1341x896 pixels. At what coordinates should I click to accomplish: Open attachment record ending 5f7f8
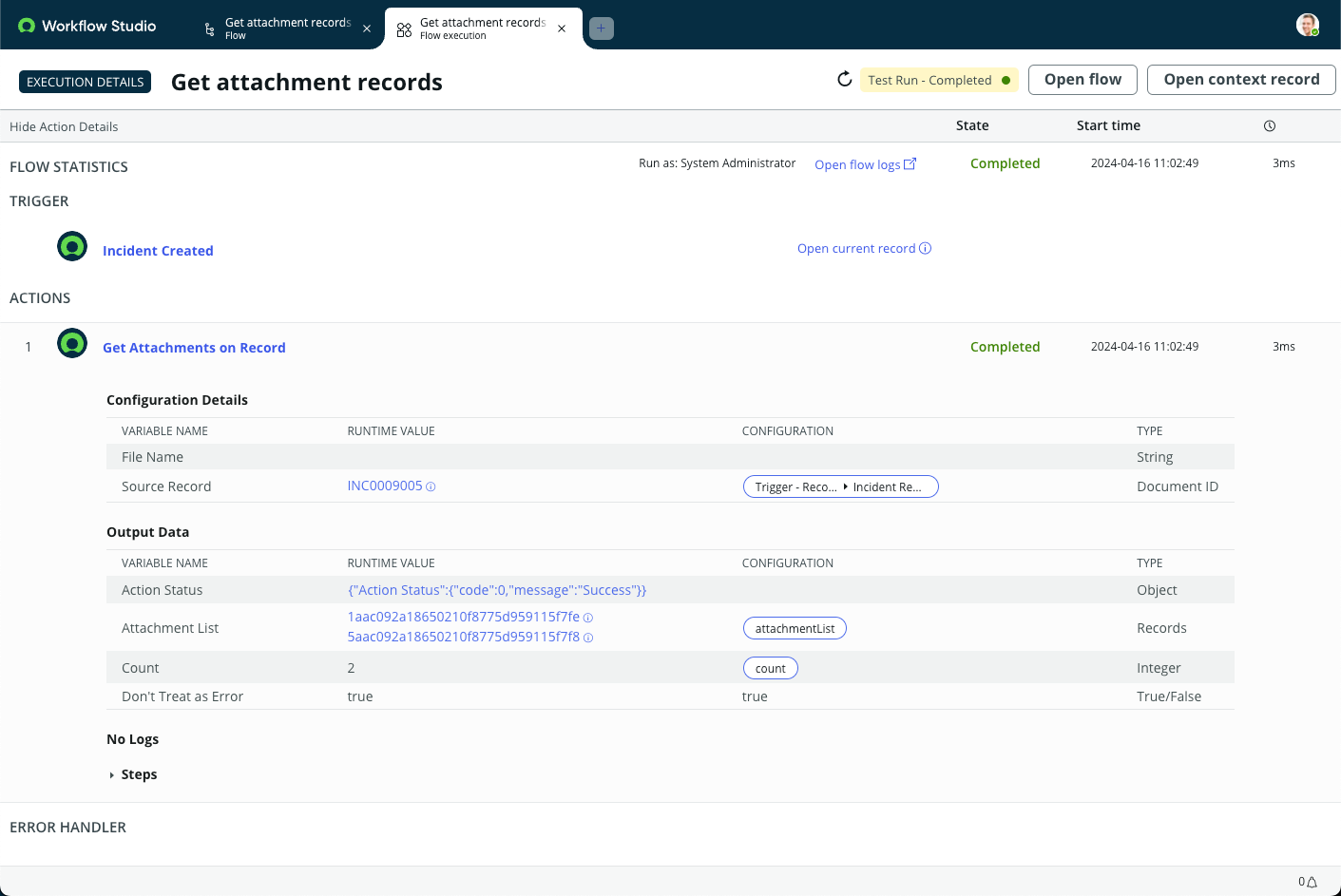click(464, 637)
